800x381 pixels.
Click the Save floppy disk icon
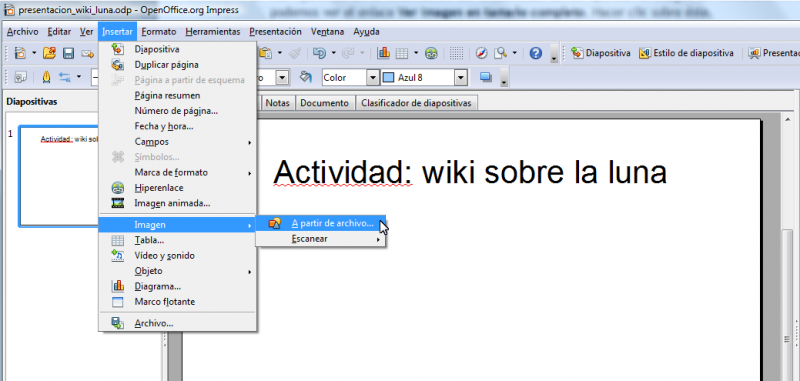coord(68,53)
